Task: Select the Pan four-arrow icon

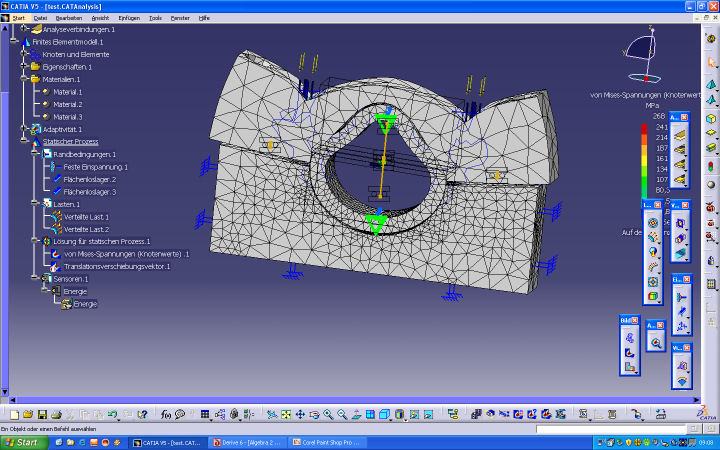Action: [x=300, y=415]
